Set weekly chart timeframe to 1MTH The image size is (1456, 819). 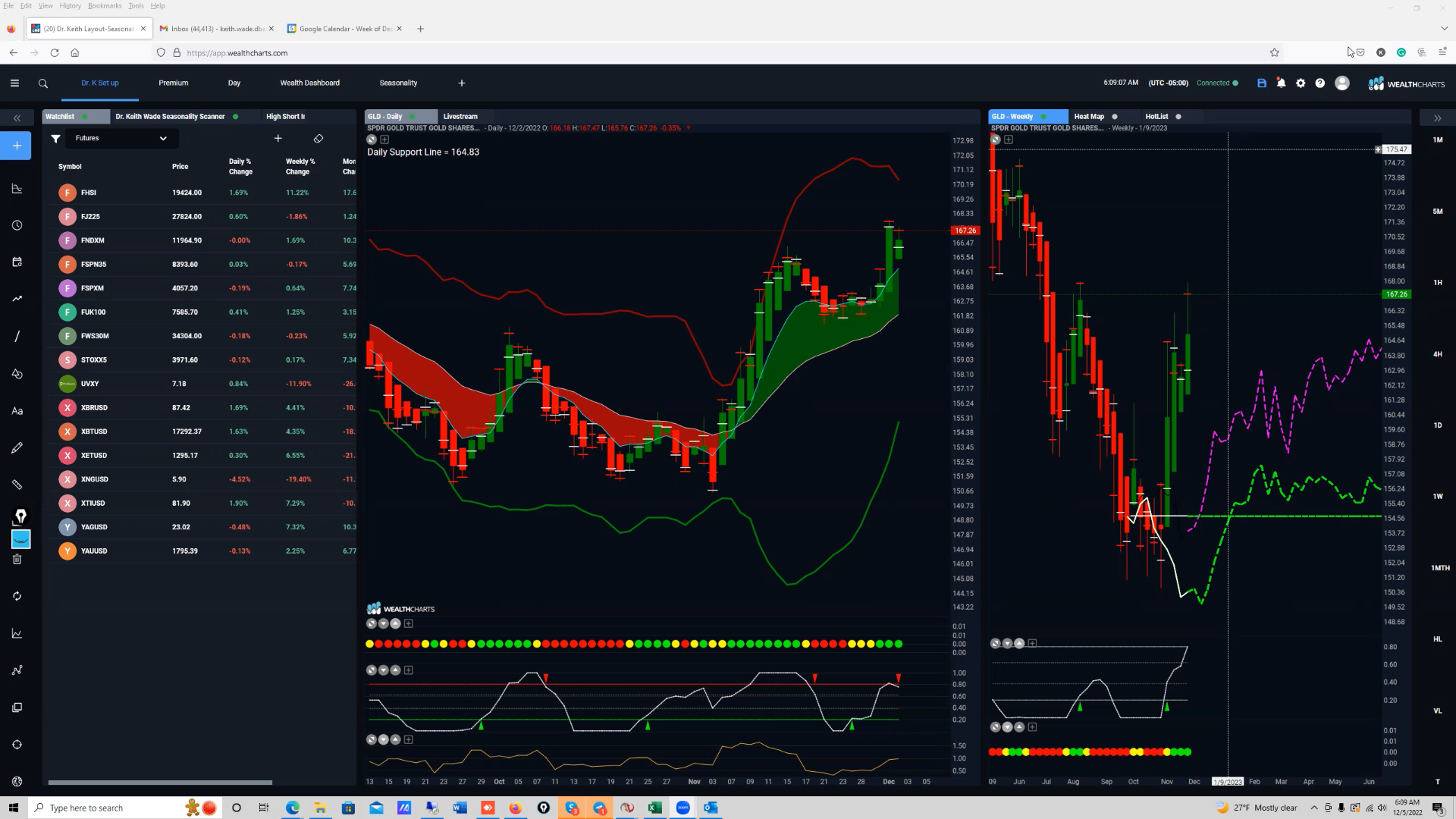(1440, 568)
